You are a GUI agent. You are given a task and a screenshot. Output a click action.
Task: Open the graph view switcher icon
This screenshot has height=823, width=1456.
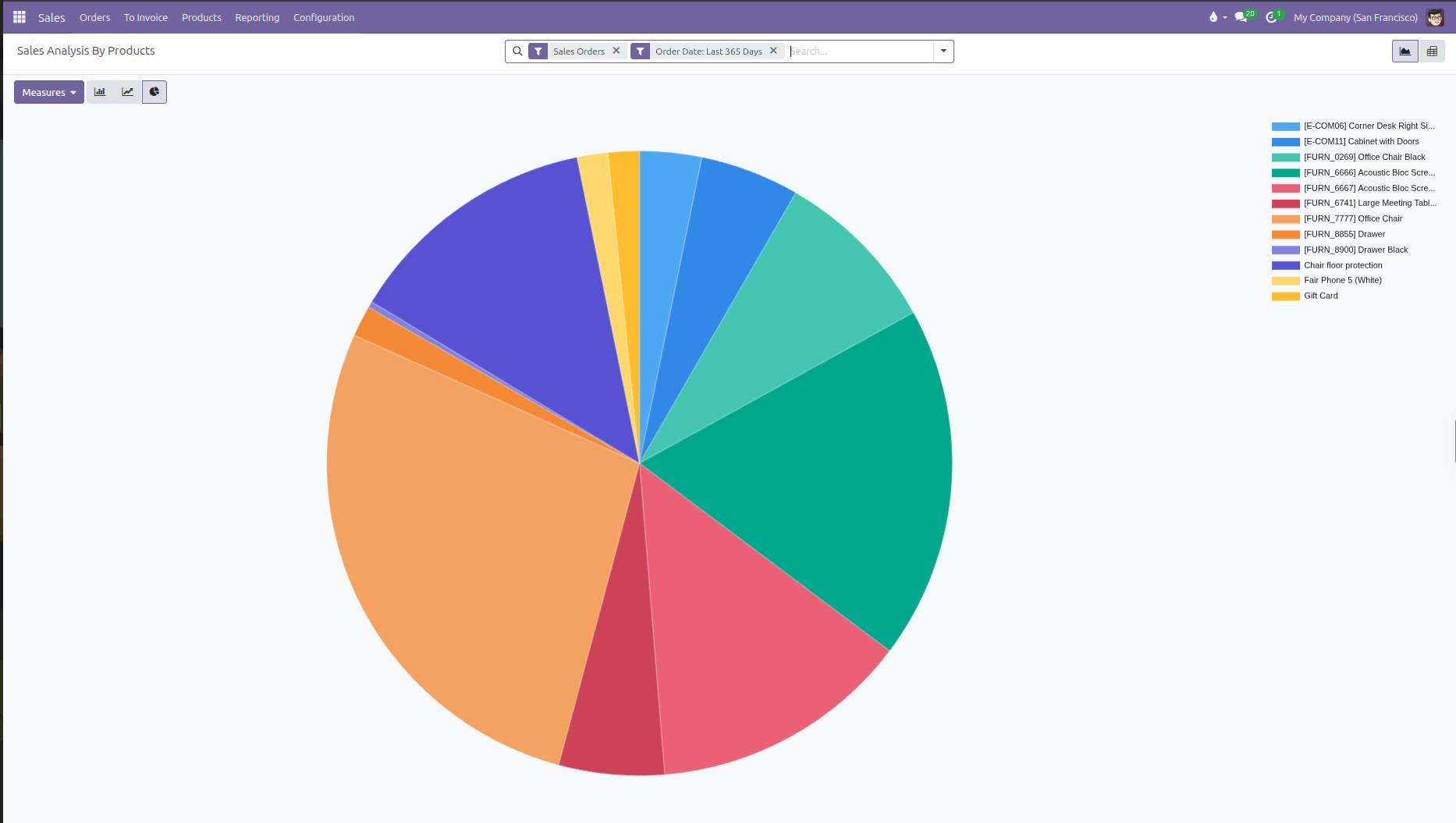click(1405, 51)
